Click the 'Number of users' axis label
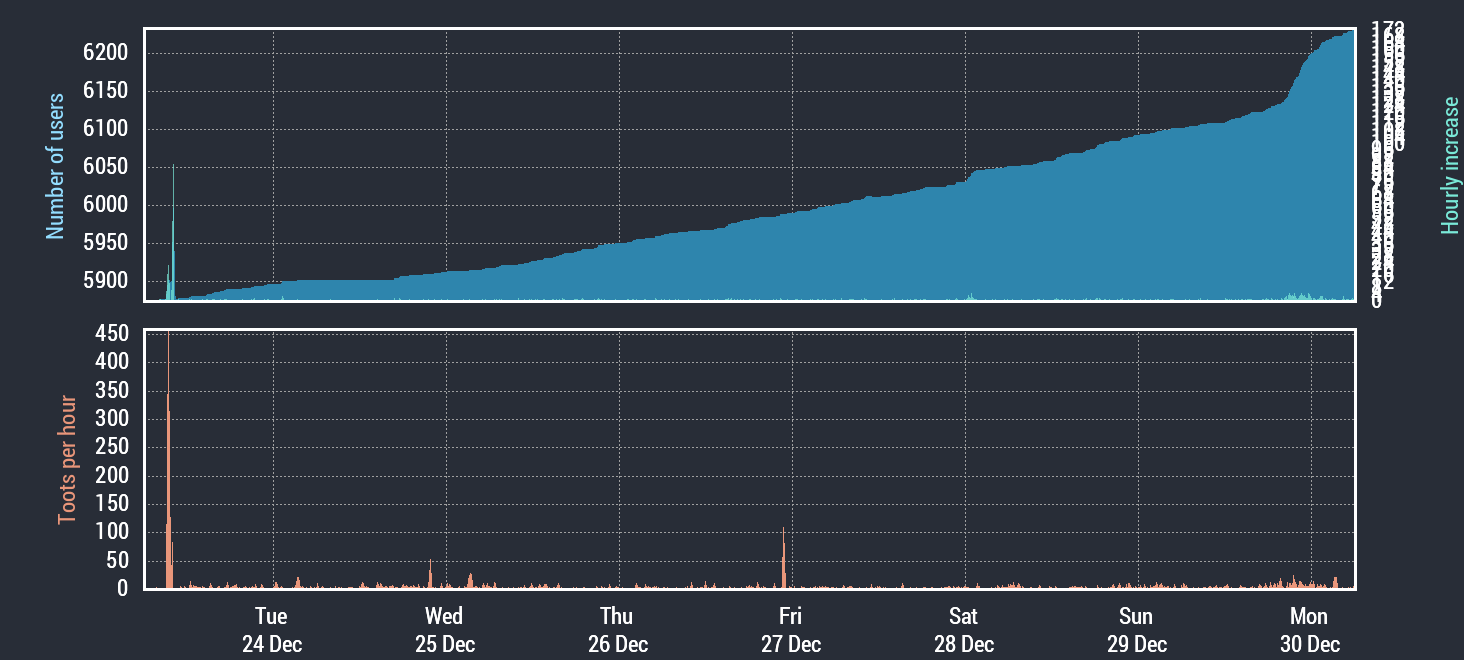Image resolution: width=1464 pixels, height=660 pixels. point(56,166)
